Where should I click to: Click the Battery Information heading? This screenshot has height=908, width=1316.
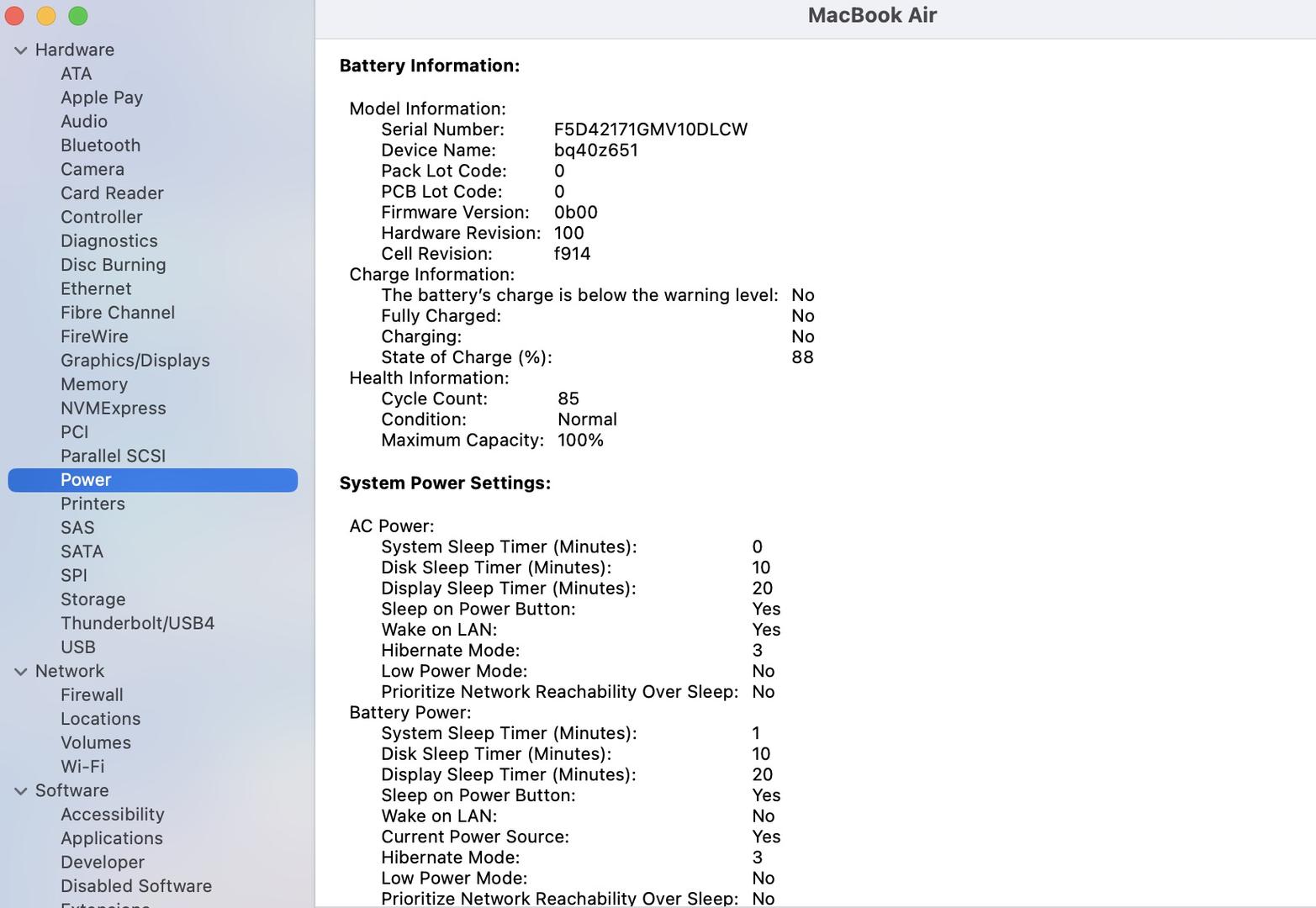click(x=430, y=66)
